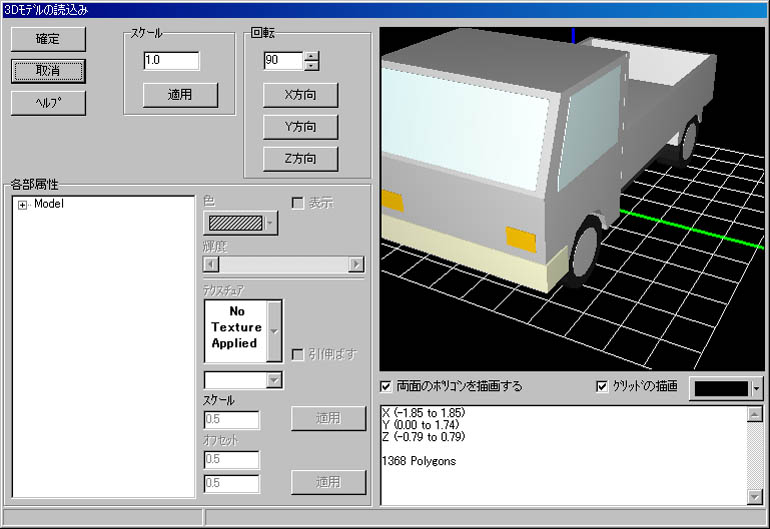Click 適用 button beside offset fields
Viewport: 770px width, 529px height.
coord(329,482)
